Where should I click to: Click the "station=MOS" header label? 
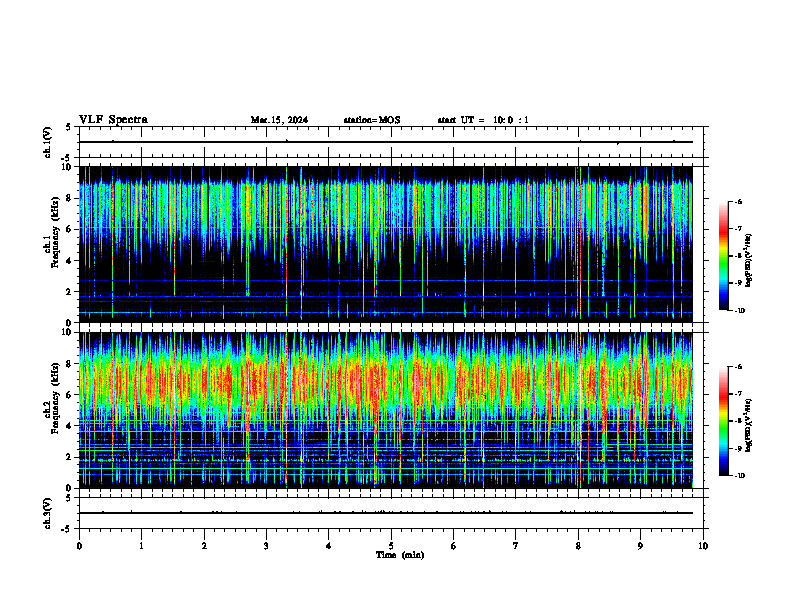tap(372, 120)
